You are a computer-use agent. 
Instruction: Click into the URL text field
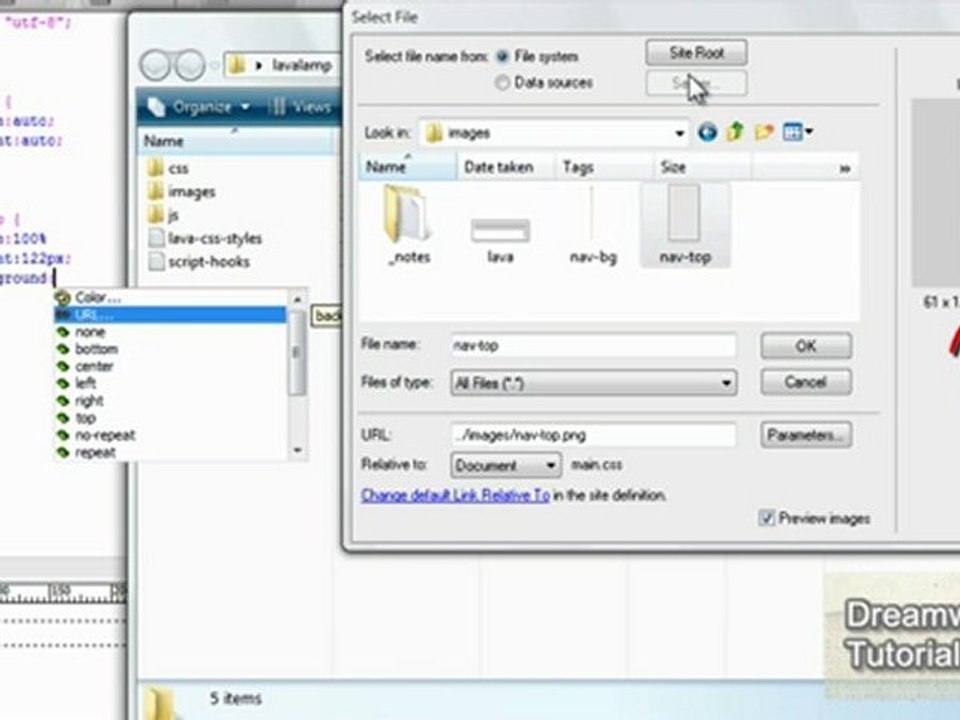(593, 435)
